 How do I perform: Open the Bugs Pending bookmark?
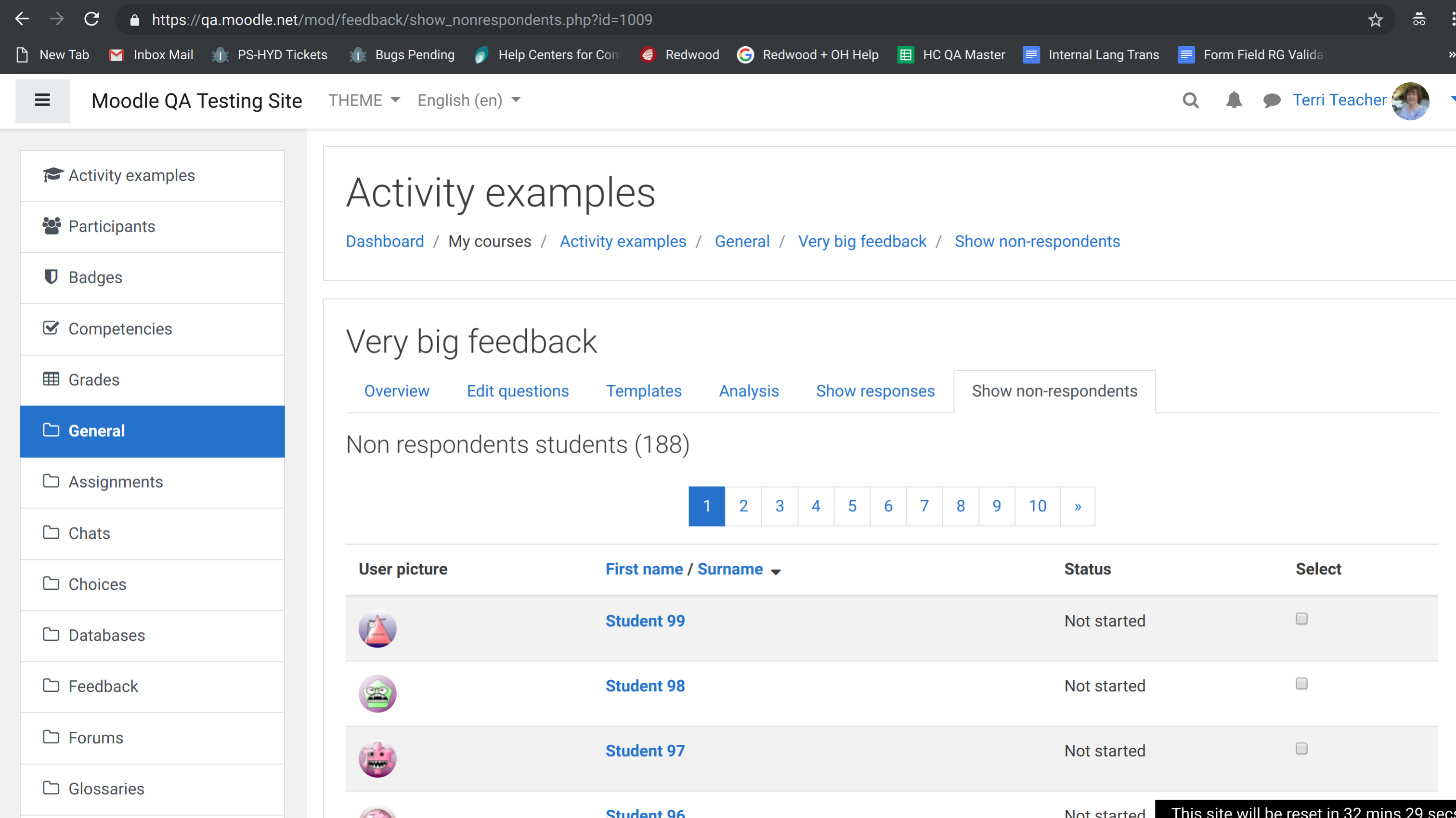tap(402, 55)
